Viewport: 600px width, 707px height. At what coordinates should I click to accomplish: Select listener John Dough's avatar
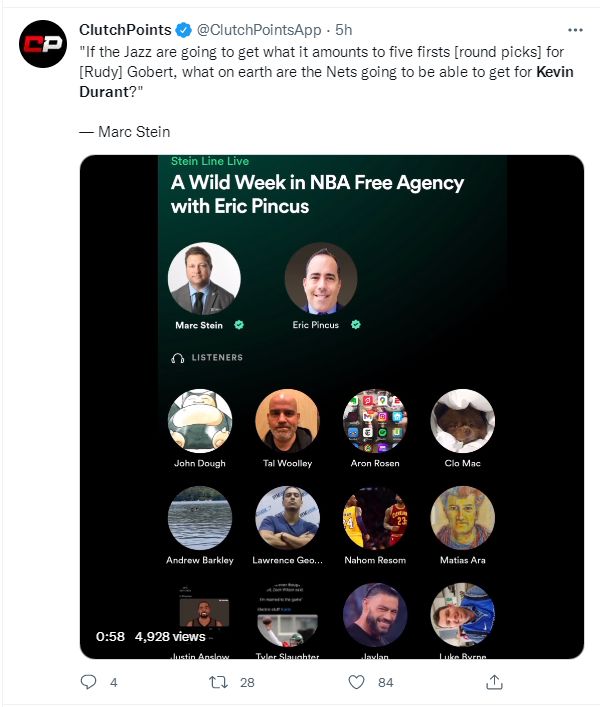pos(200,421)
